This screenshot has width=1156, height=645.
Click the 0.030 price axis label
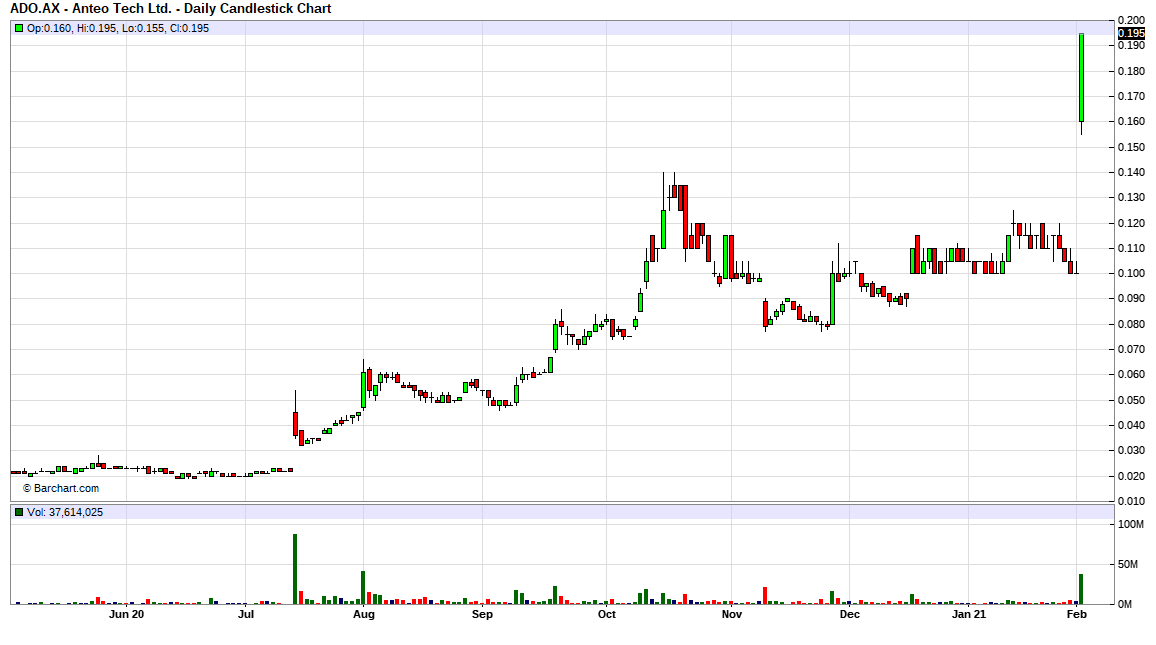[1132, 450]
